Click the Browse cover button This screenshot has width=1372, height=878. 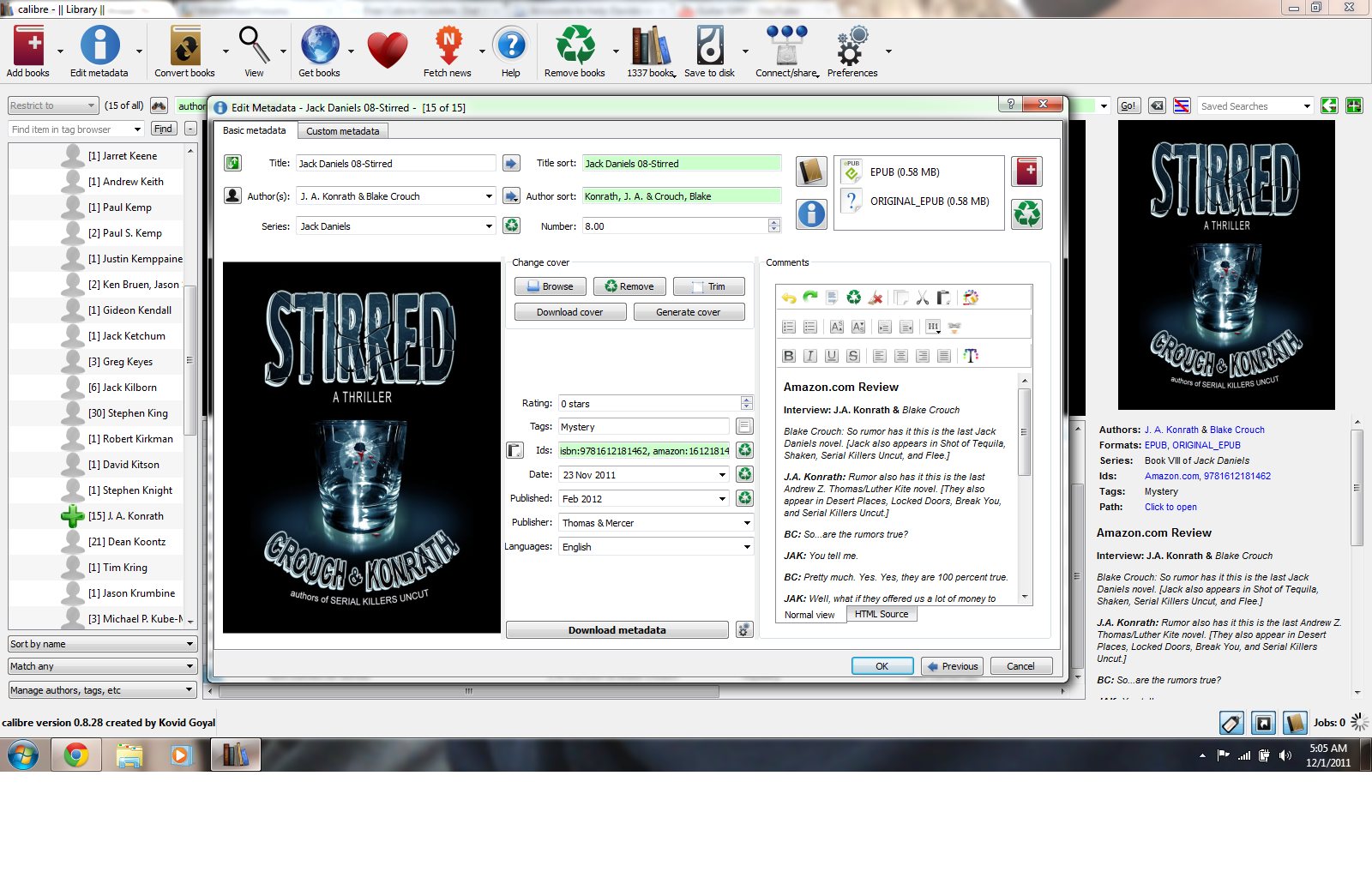[x=551, y=286]
